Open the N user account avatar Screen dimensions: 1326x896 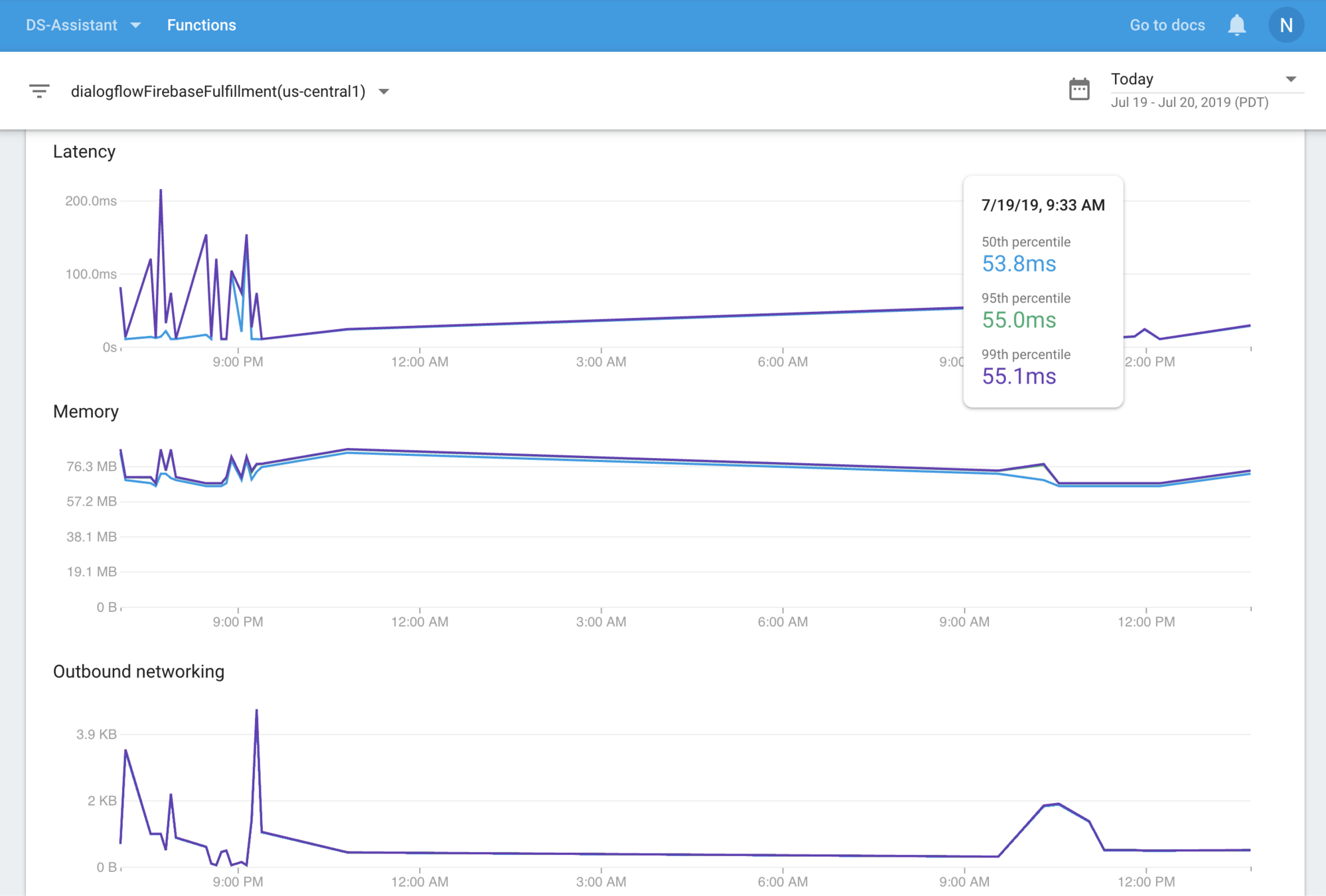(x=1286, y=25)
